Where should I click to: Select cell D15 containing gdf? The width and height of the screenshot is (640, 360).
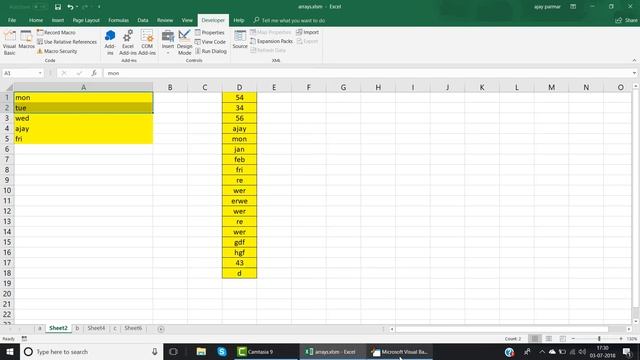point(239,242)
